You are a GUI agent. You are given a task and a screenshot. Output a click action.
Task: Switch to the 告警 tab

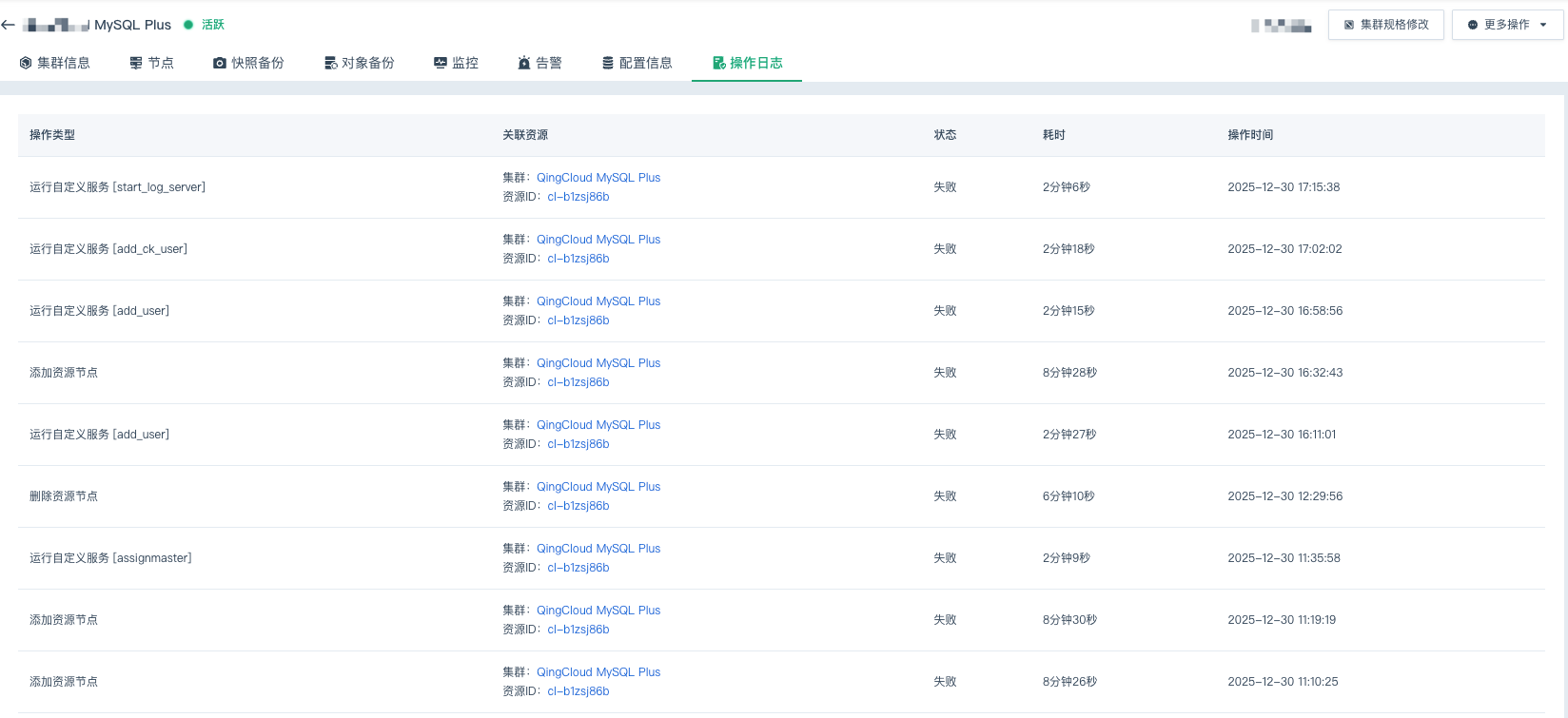pos(539,63)
